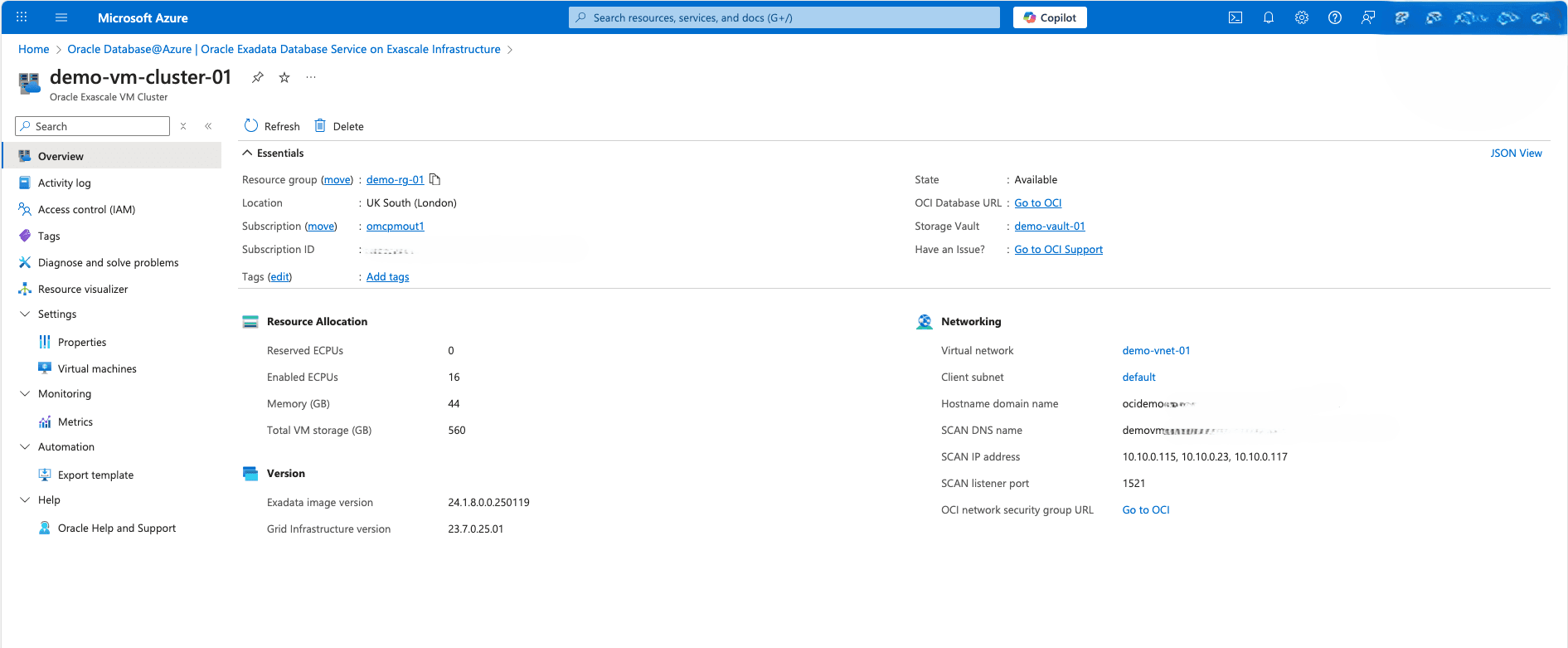Open Copilot

click(x=1050, y=17)
